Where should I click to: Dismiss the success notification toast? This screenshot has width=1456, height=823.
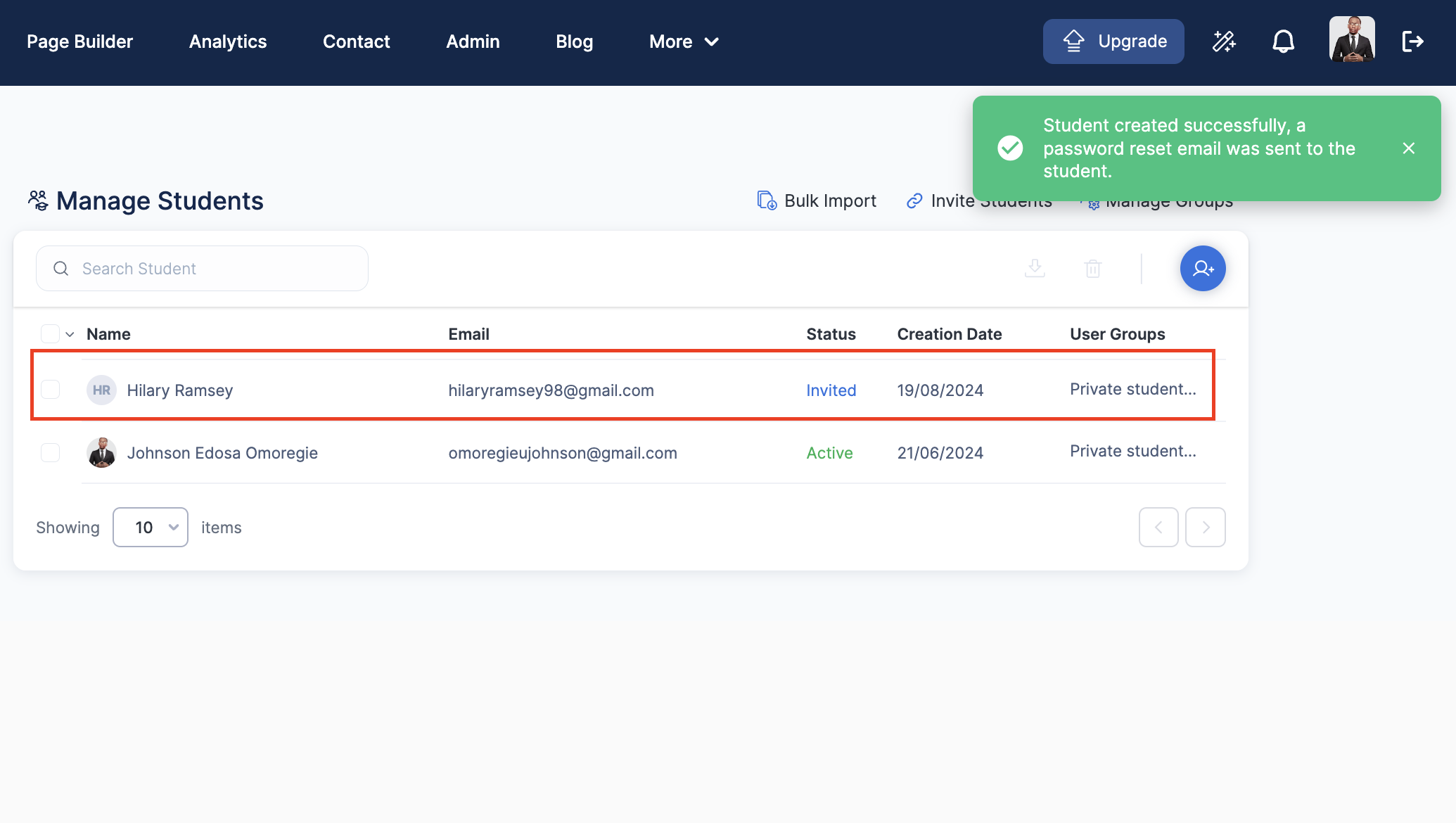[x=1408, y=148]
